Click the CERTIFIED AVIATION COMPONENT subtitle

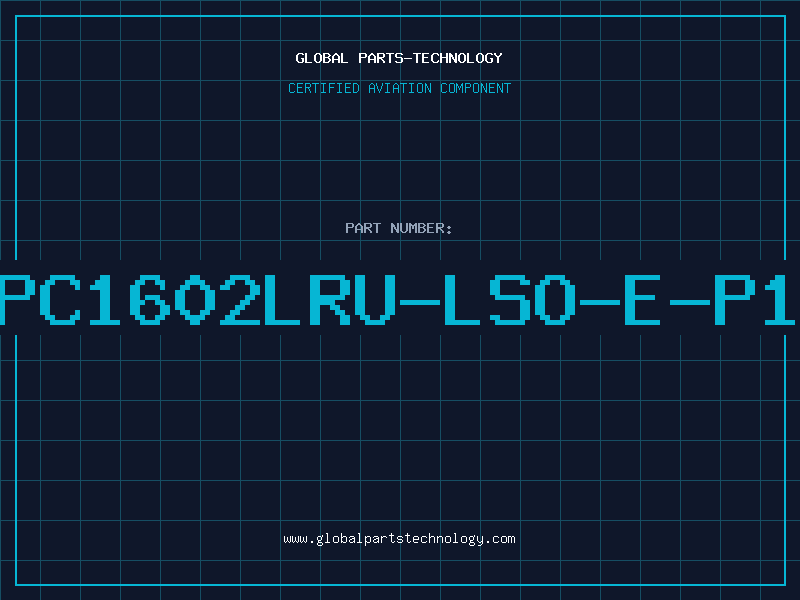(399, 88)
